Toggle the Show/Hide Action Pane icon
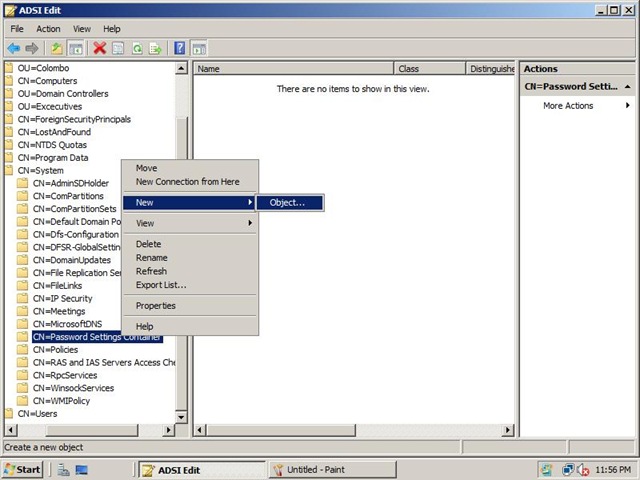The image size is (640, 480). 199,49
